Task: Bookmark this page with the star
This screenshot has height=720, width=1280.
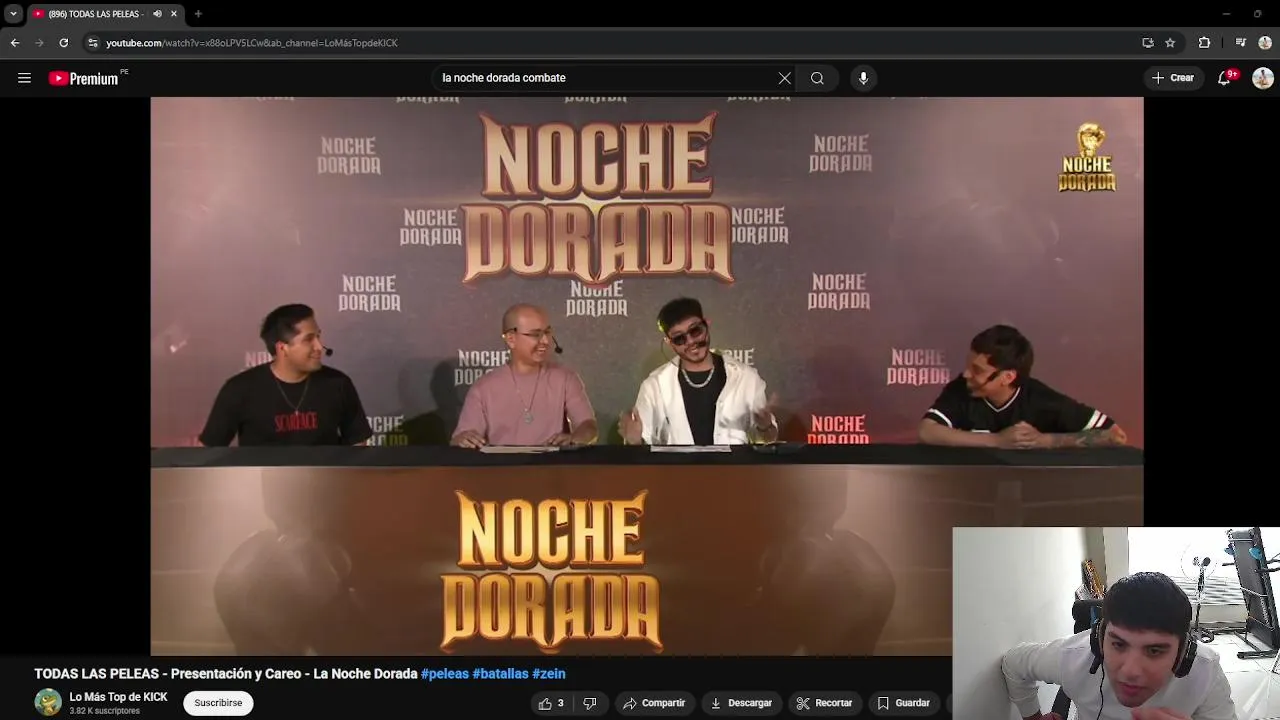Action: [x=1170, y=43]
